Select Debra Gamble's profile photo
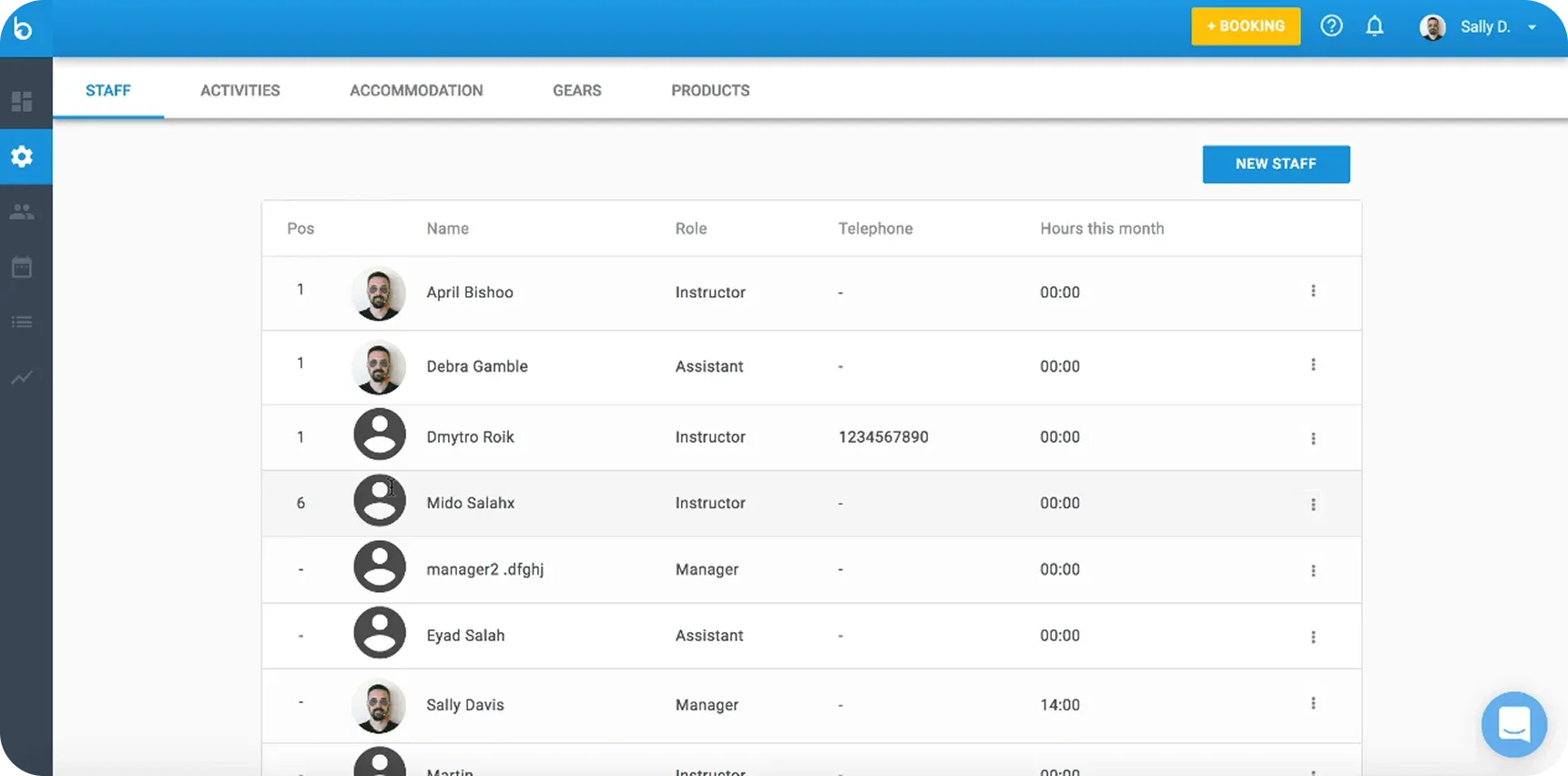 pyautogui.click(x=379, y=367)
